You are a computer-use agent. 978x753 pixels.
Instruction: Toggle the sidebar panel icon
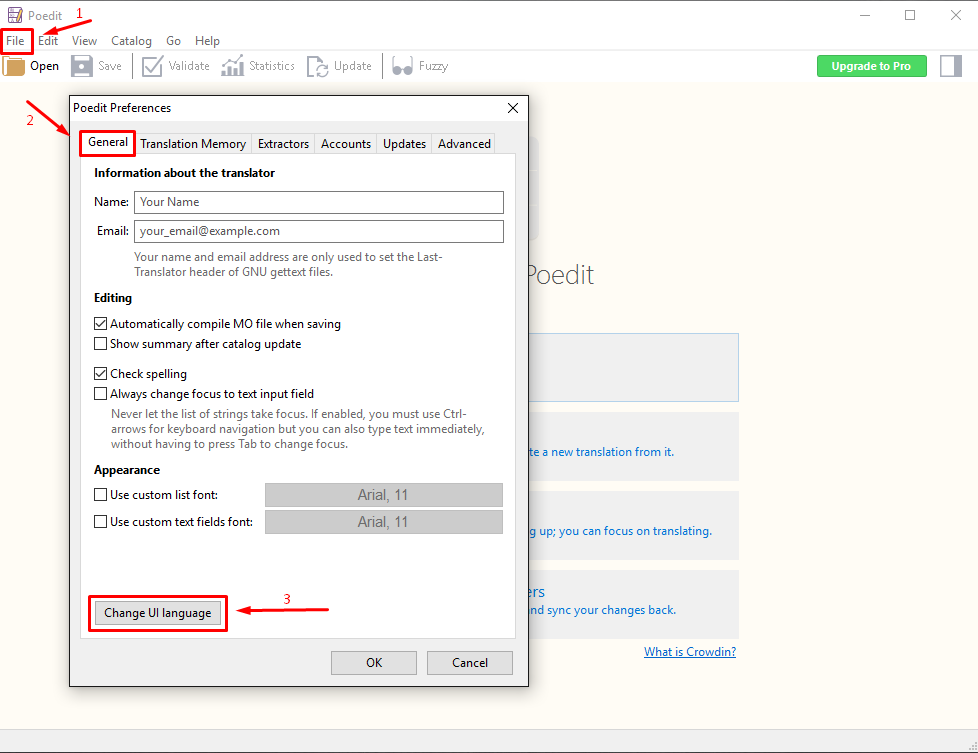[951, 66]
